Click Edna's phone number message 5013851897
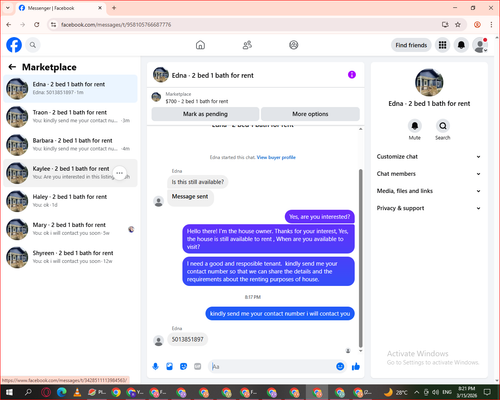 click(187, 339)
